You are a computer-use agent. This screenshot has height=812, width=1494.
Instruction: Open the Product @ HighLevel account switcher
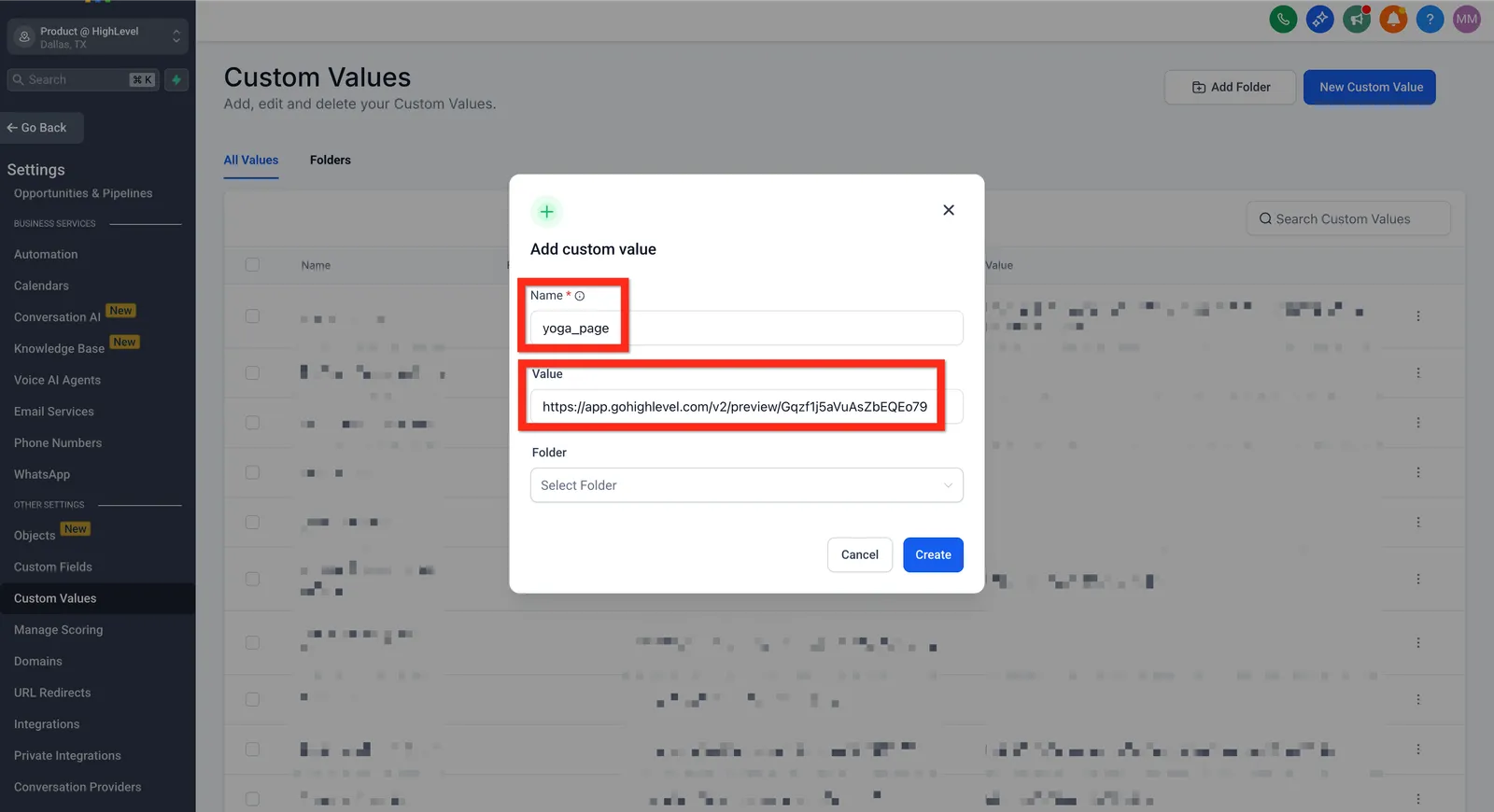[x=98, y=37]
